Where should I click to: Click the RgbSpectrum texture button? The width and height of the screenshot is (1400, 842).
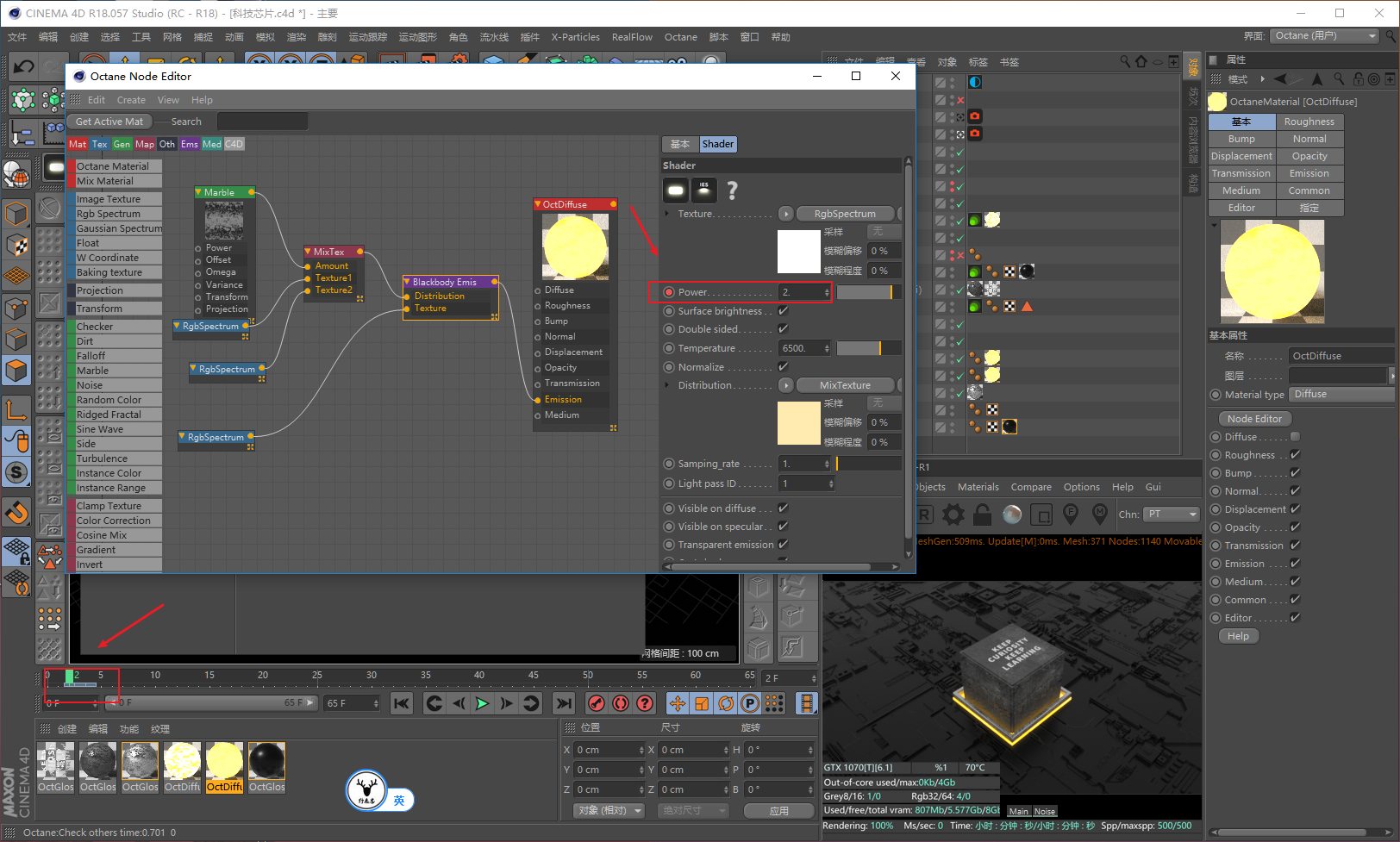pyautogui.click(x=845, y=214)
